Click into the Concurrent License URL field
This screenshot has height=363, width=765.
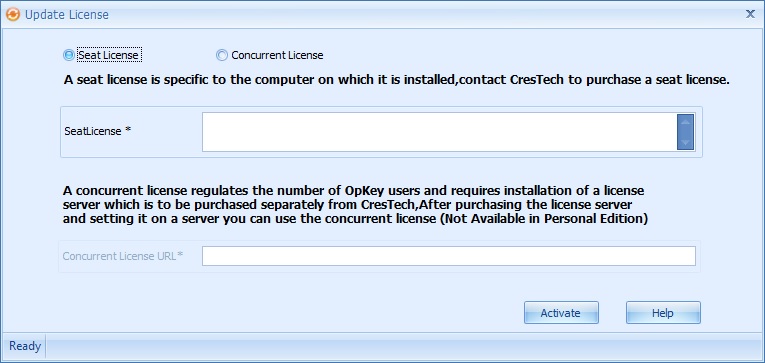tap(449, 256)
